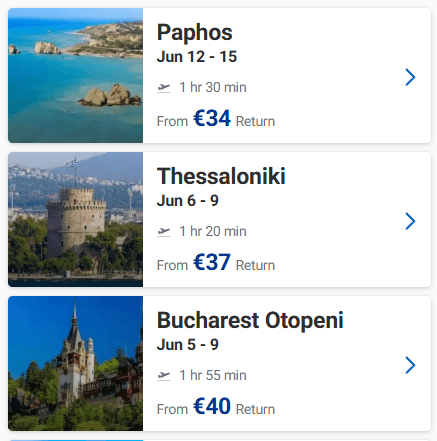
Task: Click the plane icon beside 1 hr 55 min
Action: tap(164, 376)
